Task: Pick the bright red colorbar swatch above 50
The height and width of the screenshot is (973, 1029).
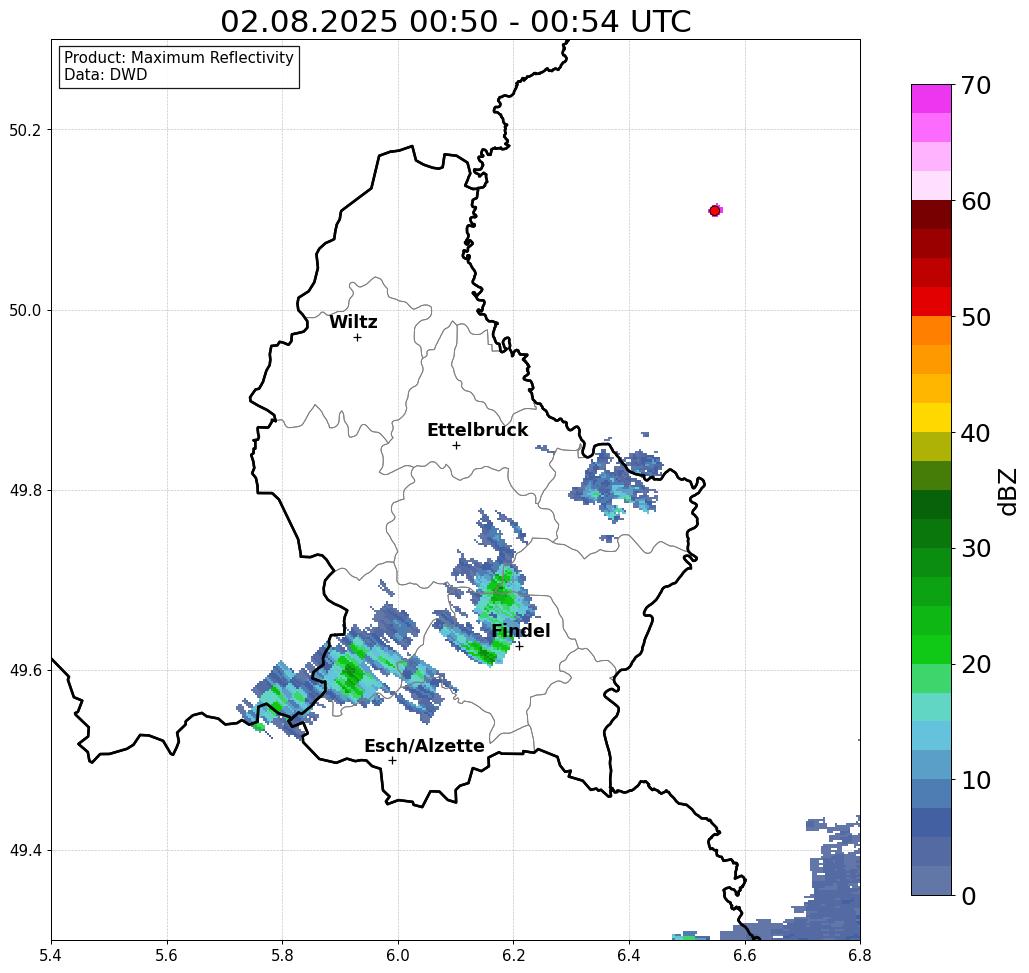Action: [931, 302]
